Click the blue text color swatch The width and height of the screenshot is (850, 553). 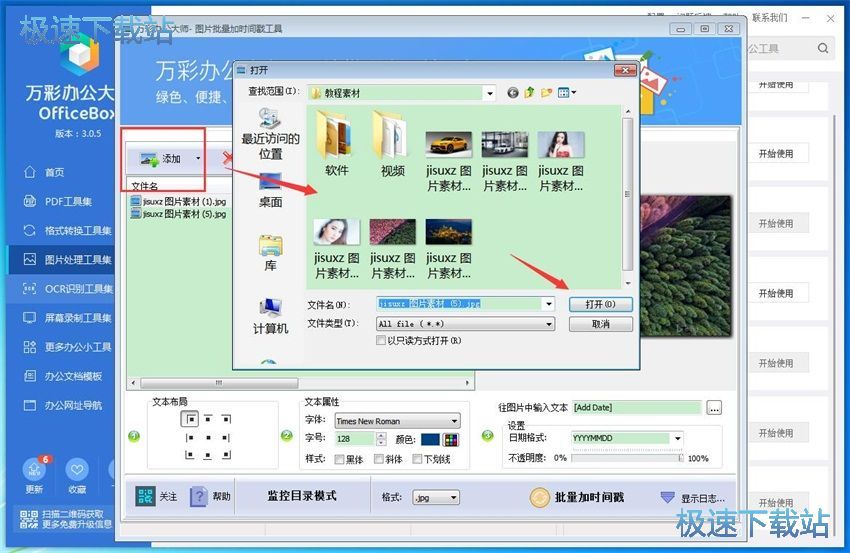coord(430,439)
